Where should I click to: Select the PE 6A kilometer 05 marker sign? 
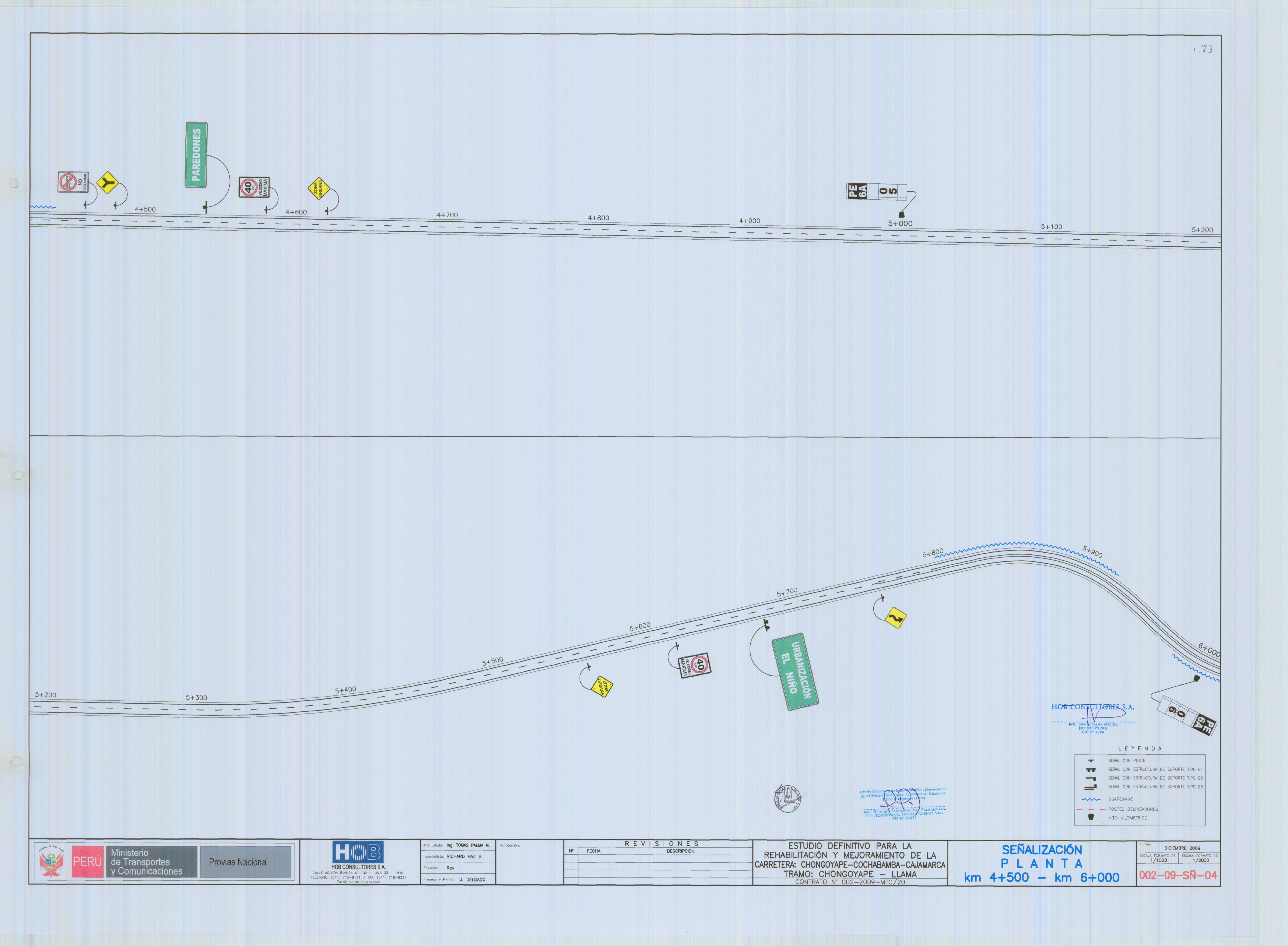[877, 191]
